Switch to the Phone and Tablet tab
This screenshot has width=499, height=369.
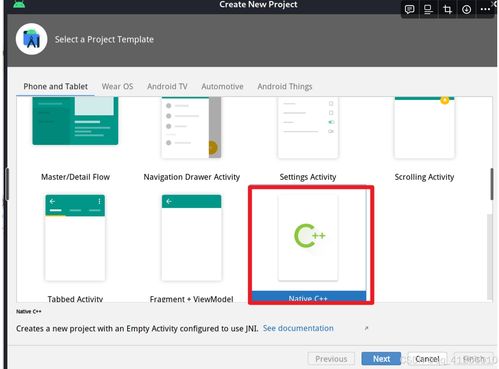[x=55, y=87]
